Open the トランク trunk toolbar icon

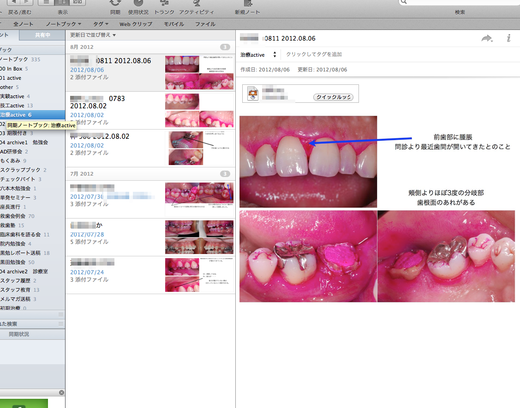click(x=164, y=3)
